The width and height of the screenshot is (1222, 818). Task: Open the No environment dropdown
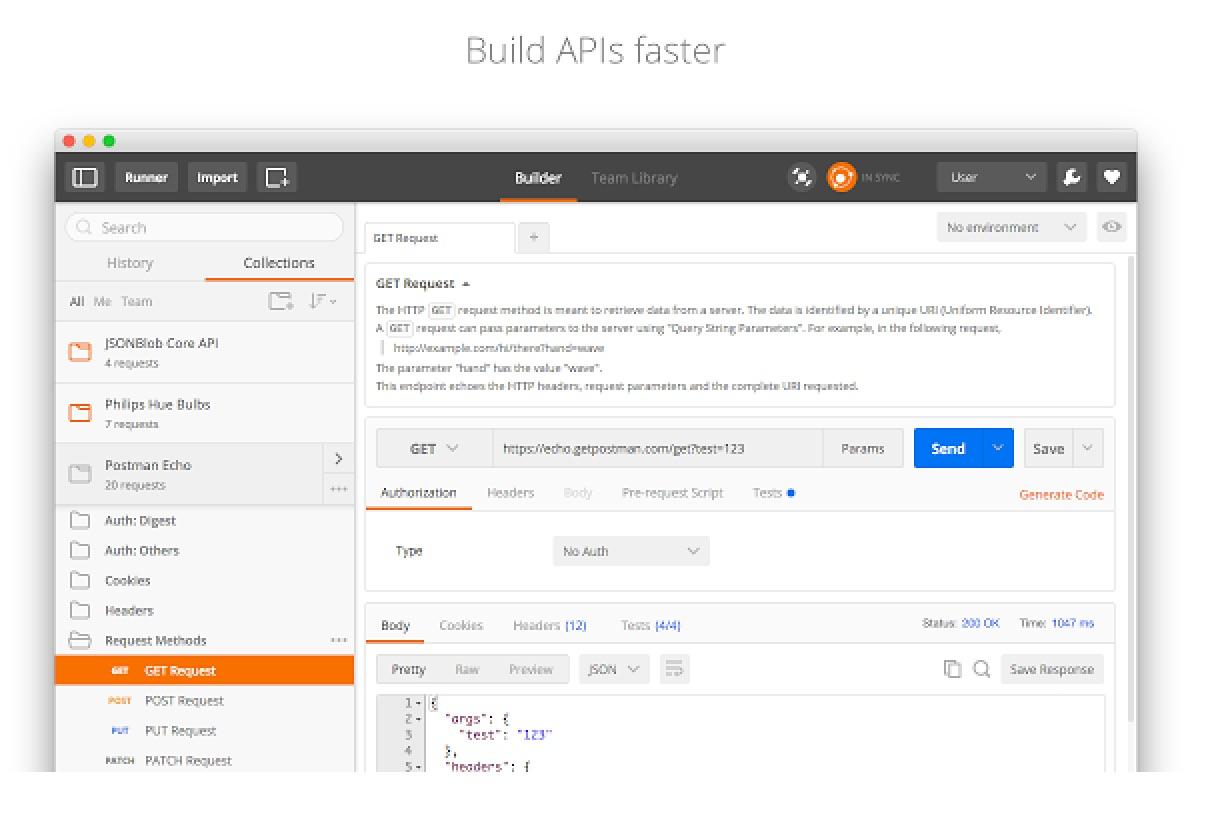(x=1012, y=227)
